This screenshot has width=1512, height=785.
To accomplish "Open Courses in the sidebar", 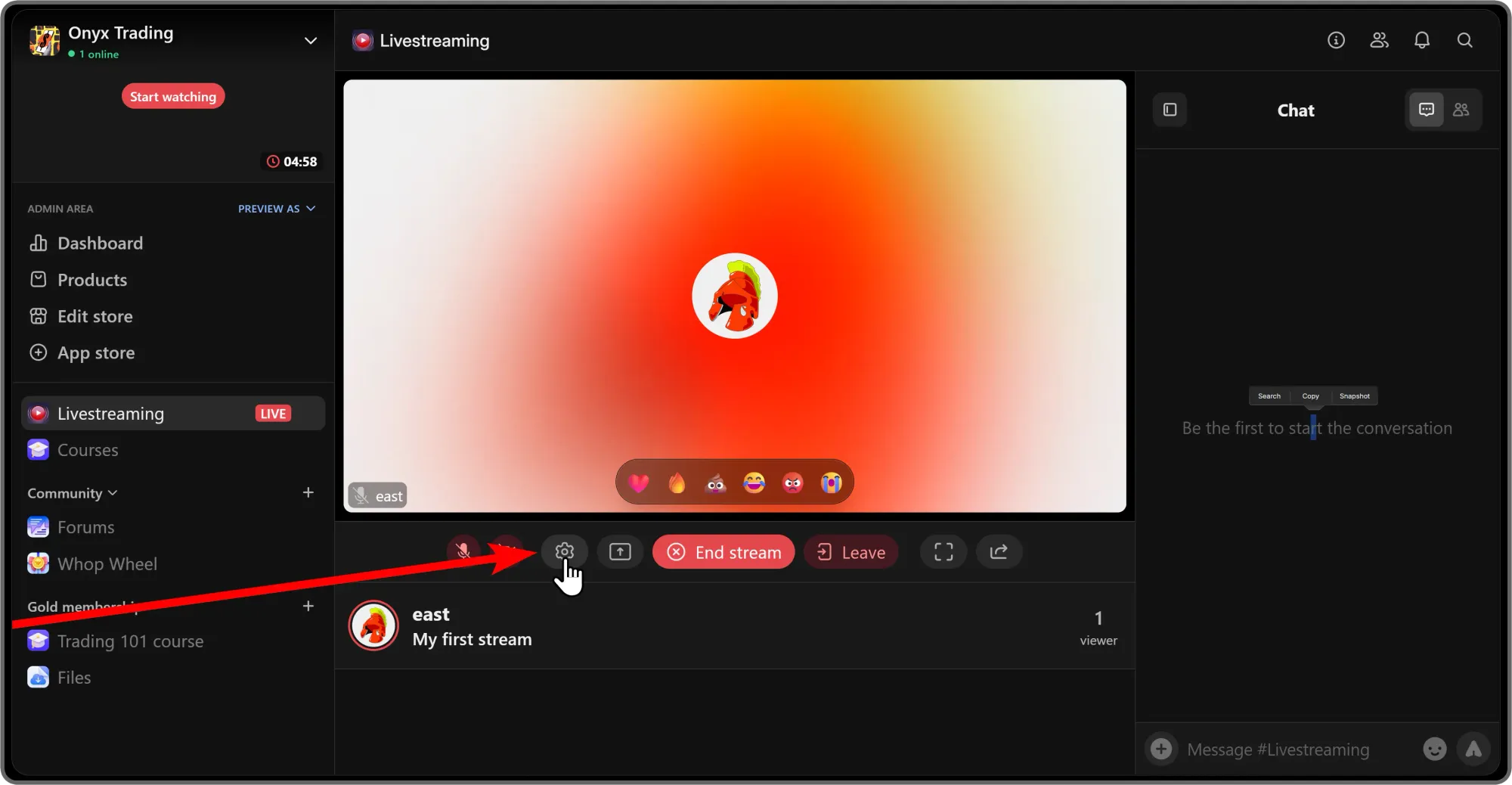I will (88, 450).
